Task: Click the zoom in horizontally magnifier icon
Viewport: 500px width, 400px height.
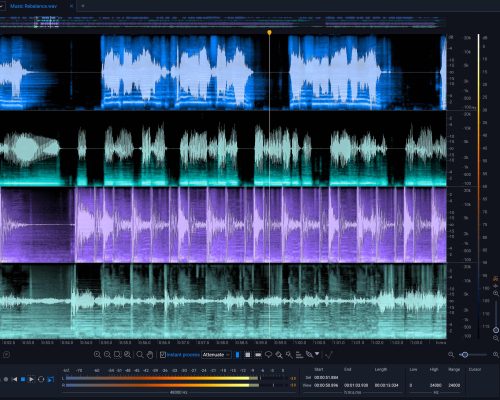Action: [97, 355]
